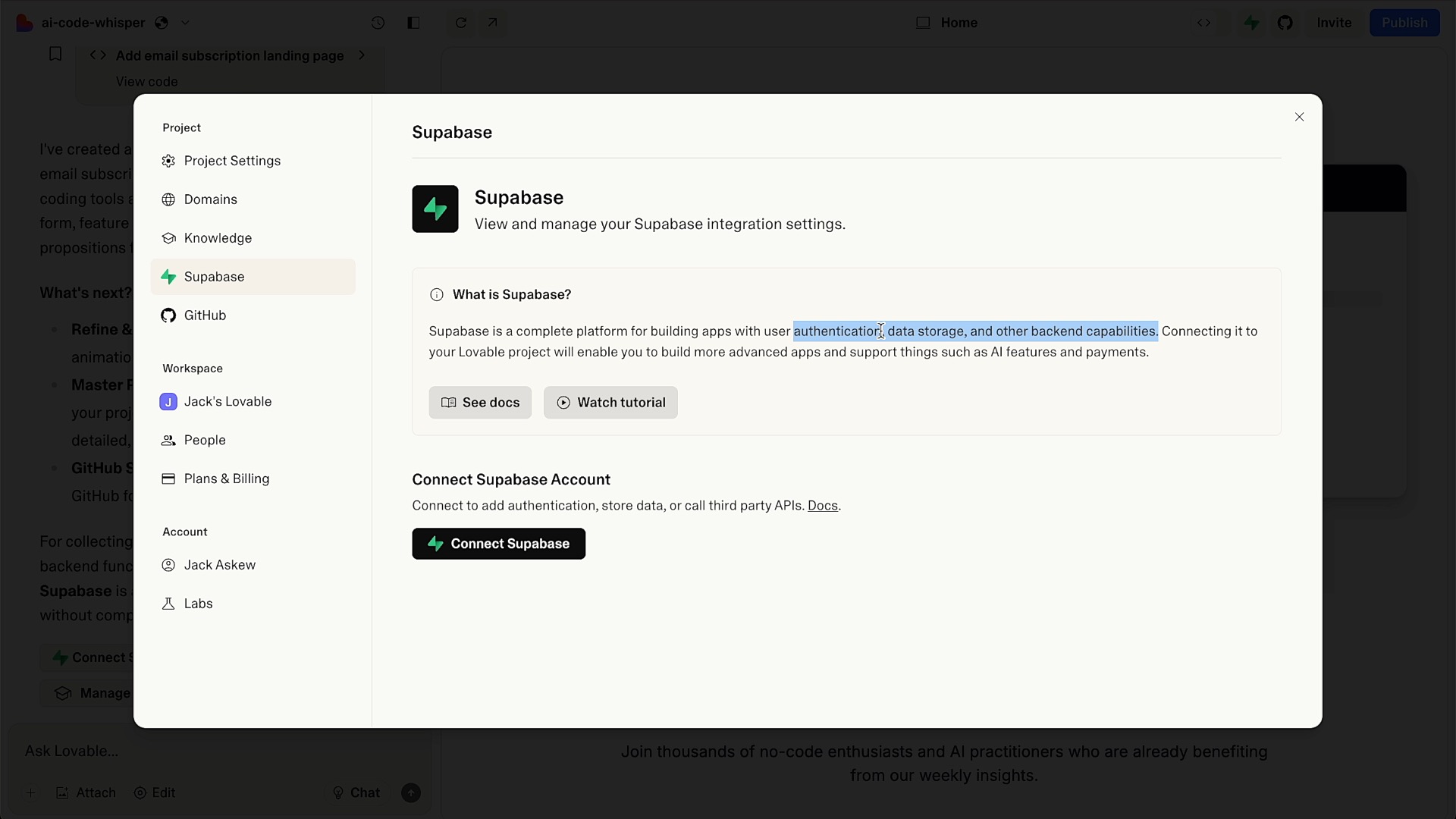Click the GitHub icon in top toolbar

[1285, 23]
